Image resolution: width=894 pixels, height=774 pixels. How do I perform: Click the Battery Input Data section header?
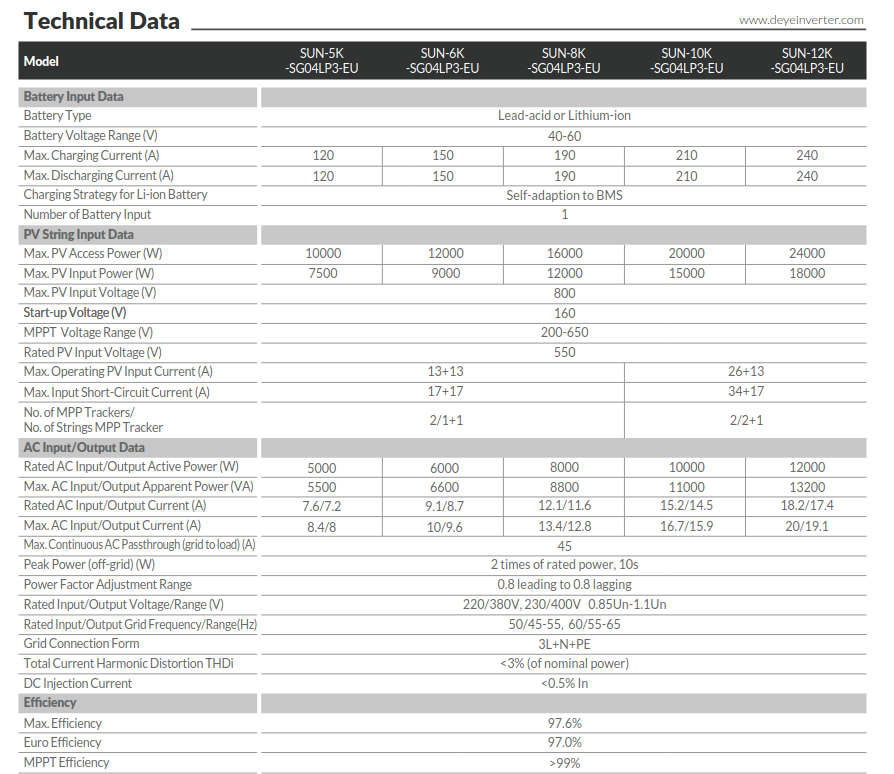(74, 97)
